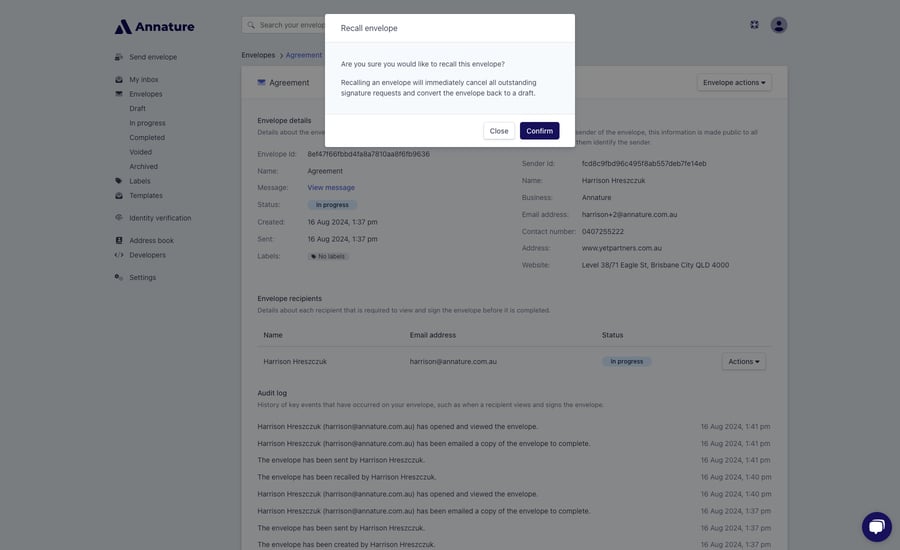Viewport: 900px width, 550px height.
Task: Open the chat support widget
Action: pyautogui.click(x=876, y=526)
